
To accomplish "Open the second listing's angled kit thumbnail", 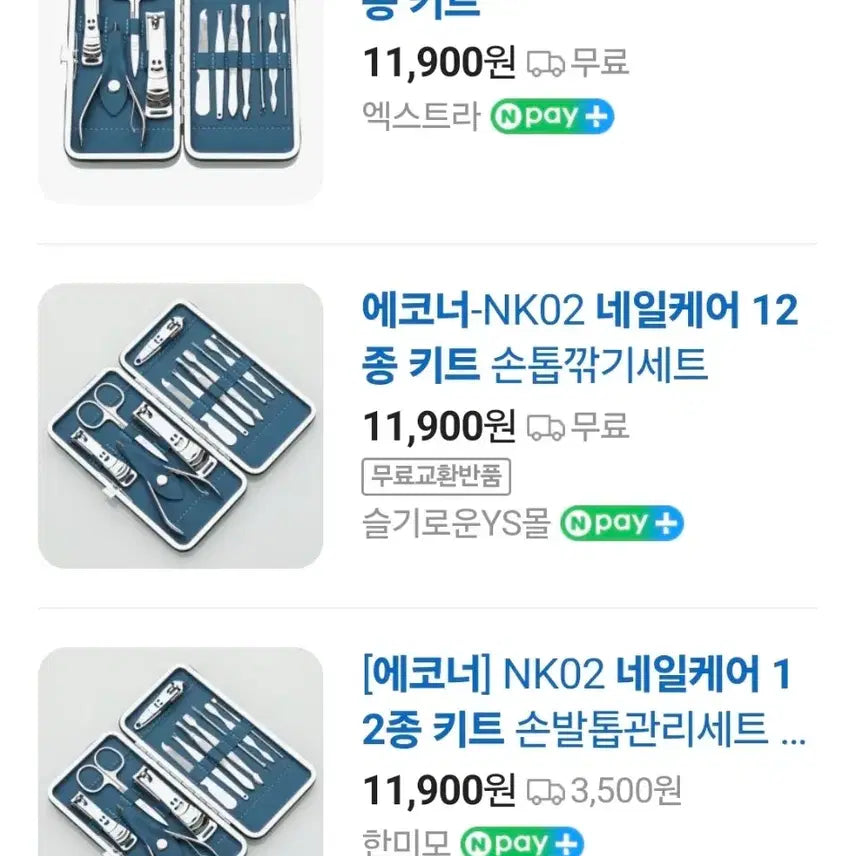I will (x=180, y=426).
